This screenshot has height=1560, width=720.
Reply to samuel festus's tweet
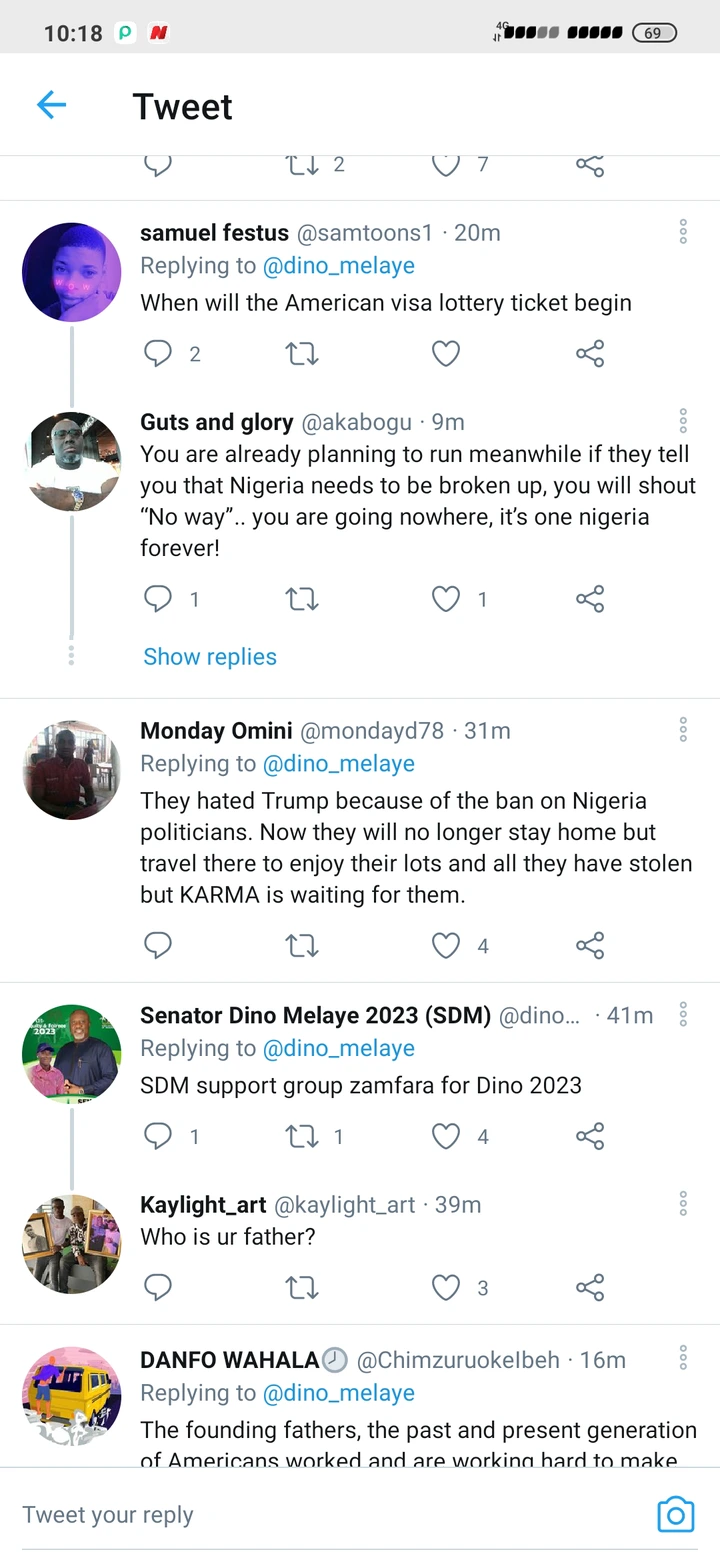coord(158,353)
